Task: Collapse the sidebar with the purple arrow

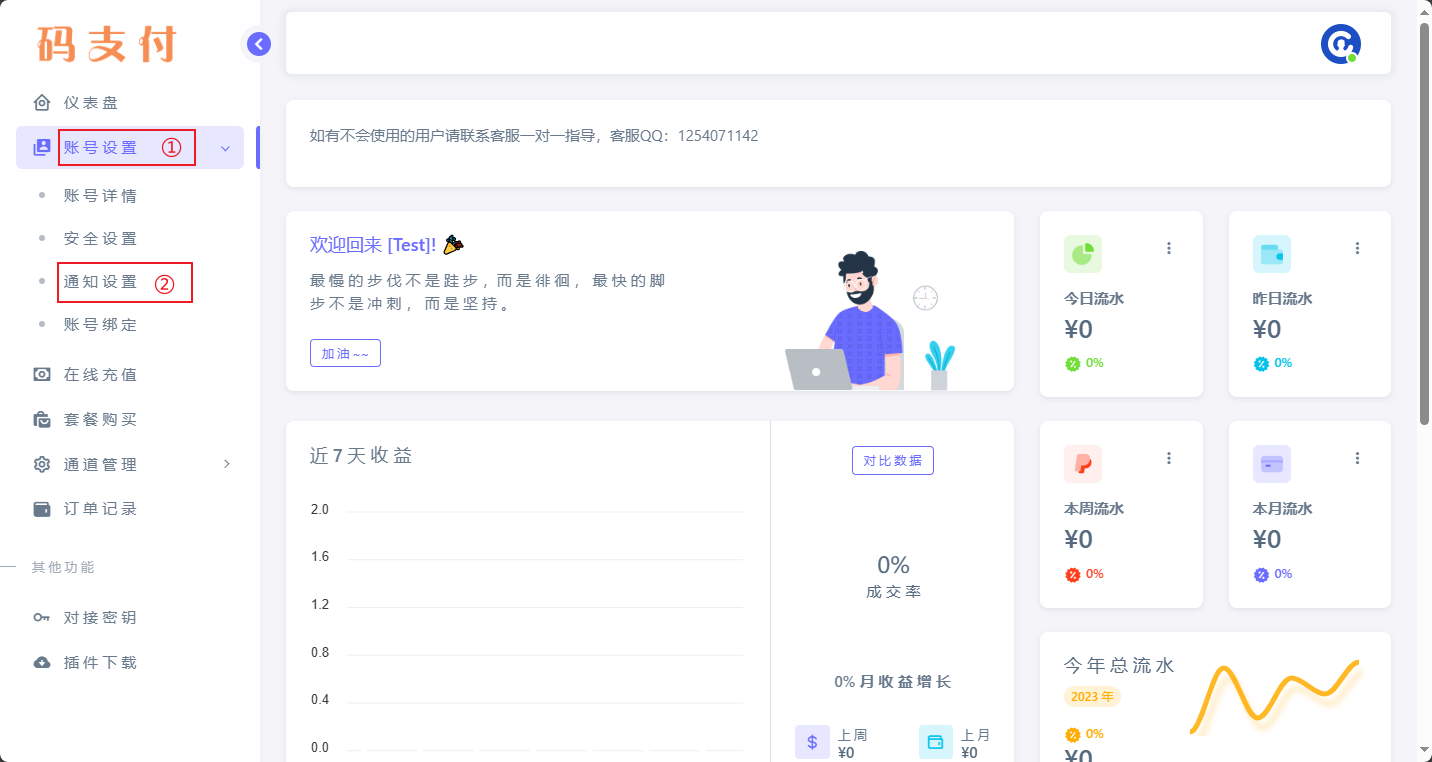Action: coord(259,43)
